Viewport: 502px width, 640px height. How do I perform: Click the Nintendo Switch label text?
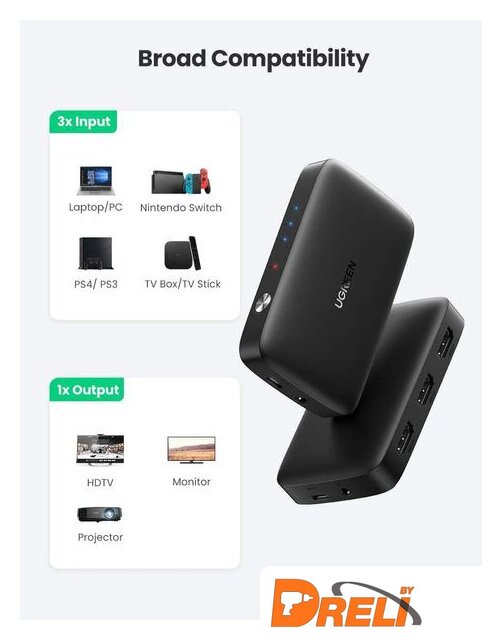click(x=181, y=207)
